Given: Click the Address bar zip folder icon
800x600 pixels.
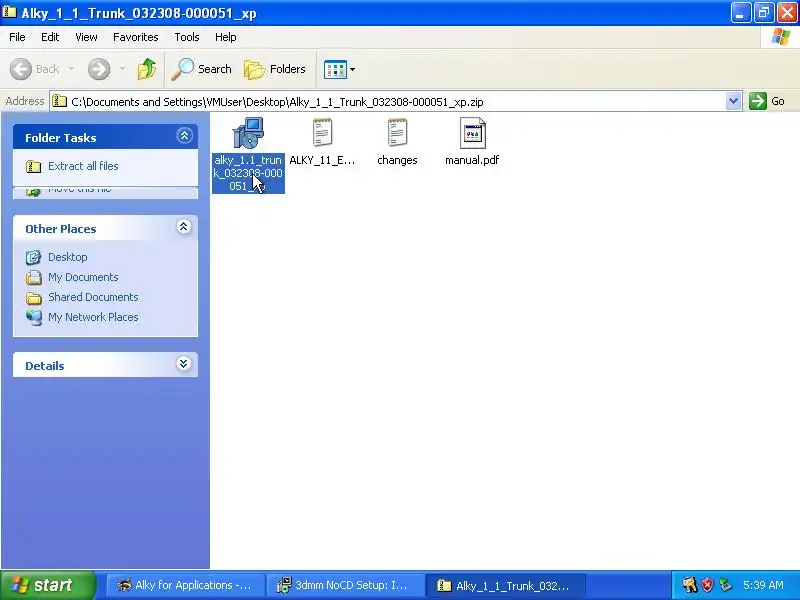Looking at the screenshot, I should pos(60,101).
